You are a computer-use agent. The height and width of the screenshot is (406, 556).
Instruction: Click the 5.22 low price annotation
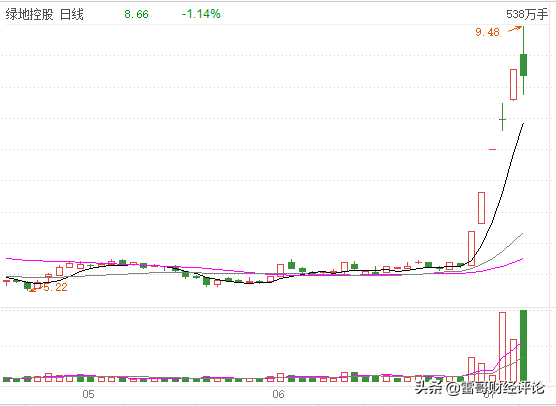(x=55, y=287)
